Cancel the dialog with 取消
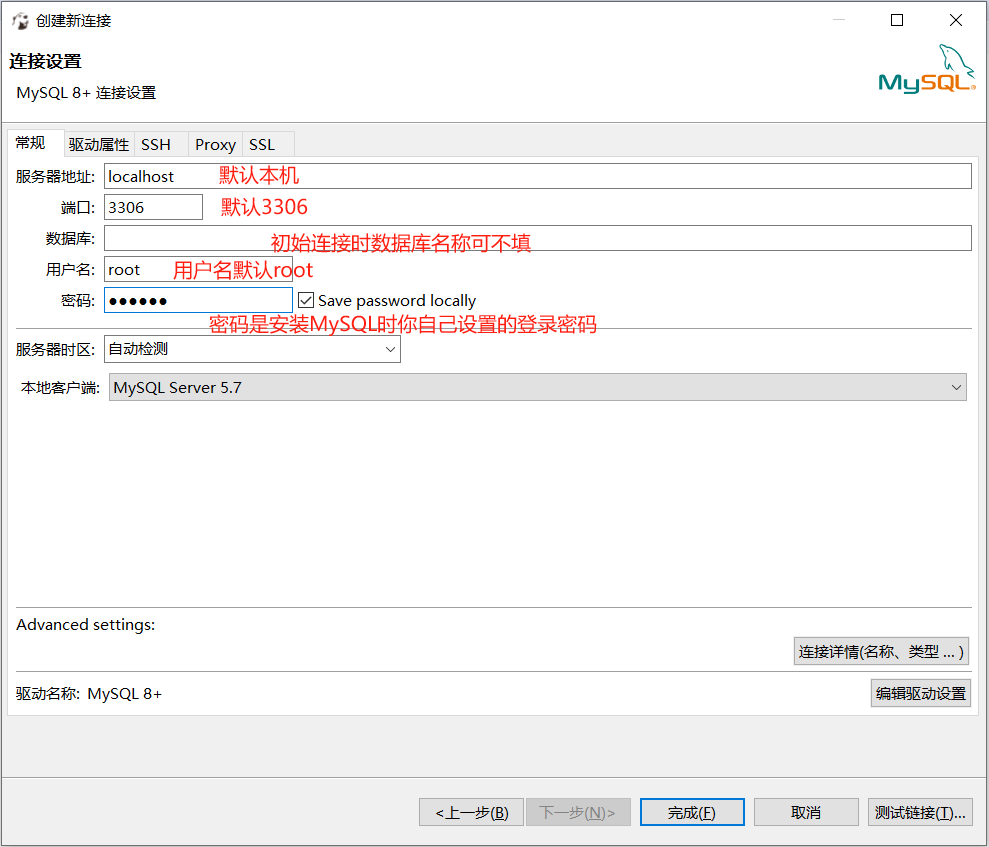Image resolution: width=989 pixels, height=847 pixels. tap(806, 812)
